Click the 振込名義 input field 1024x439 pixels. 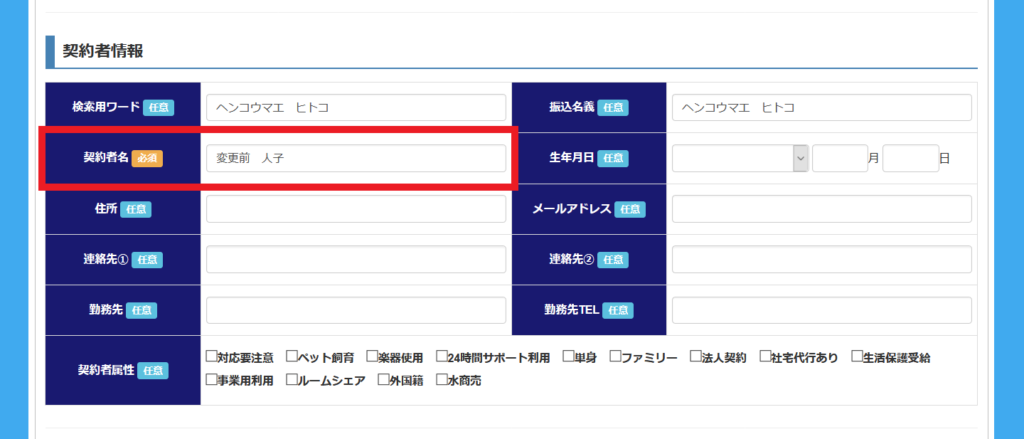822,108
